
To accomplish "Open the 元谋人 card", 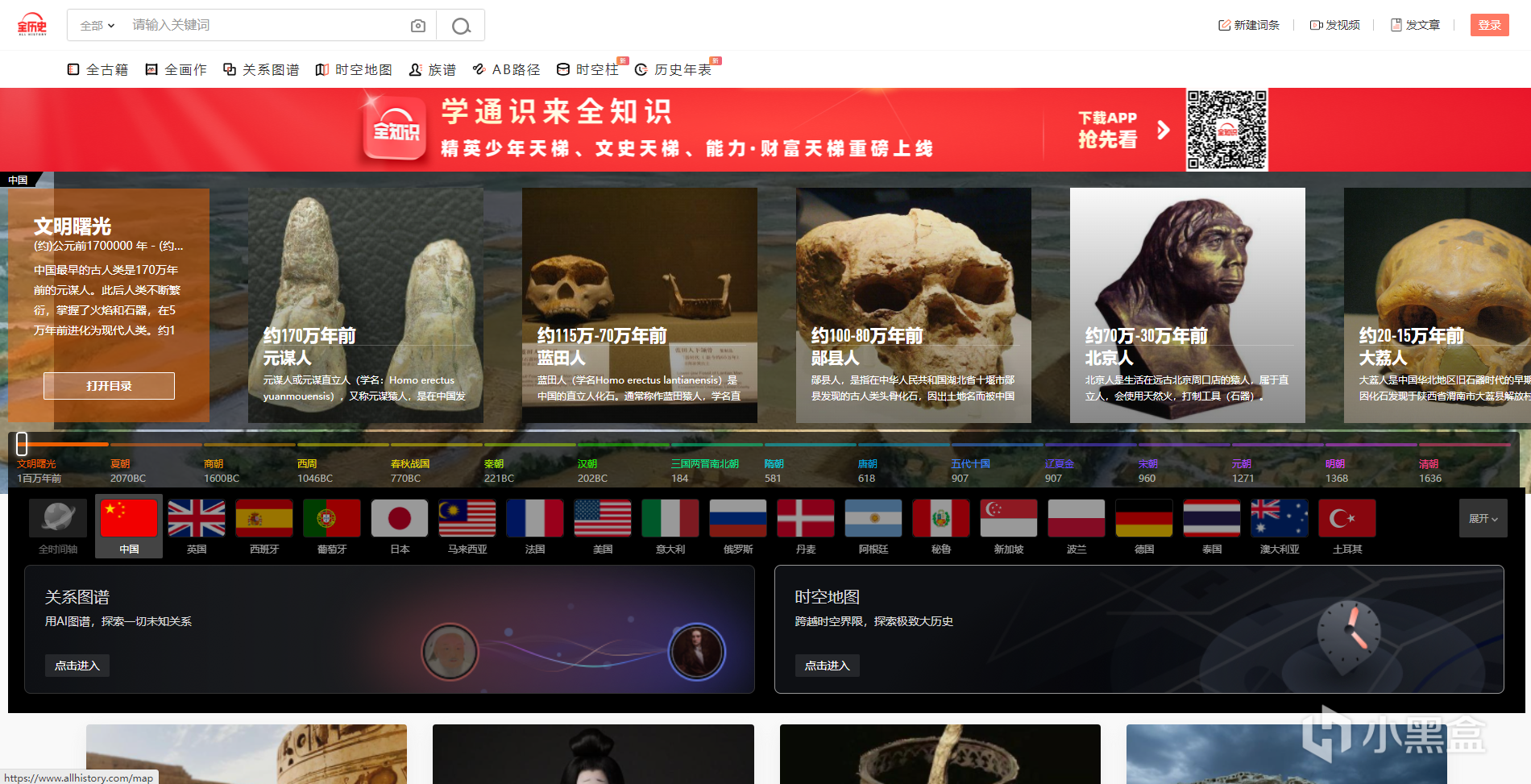I will (x=366, y=305).
